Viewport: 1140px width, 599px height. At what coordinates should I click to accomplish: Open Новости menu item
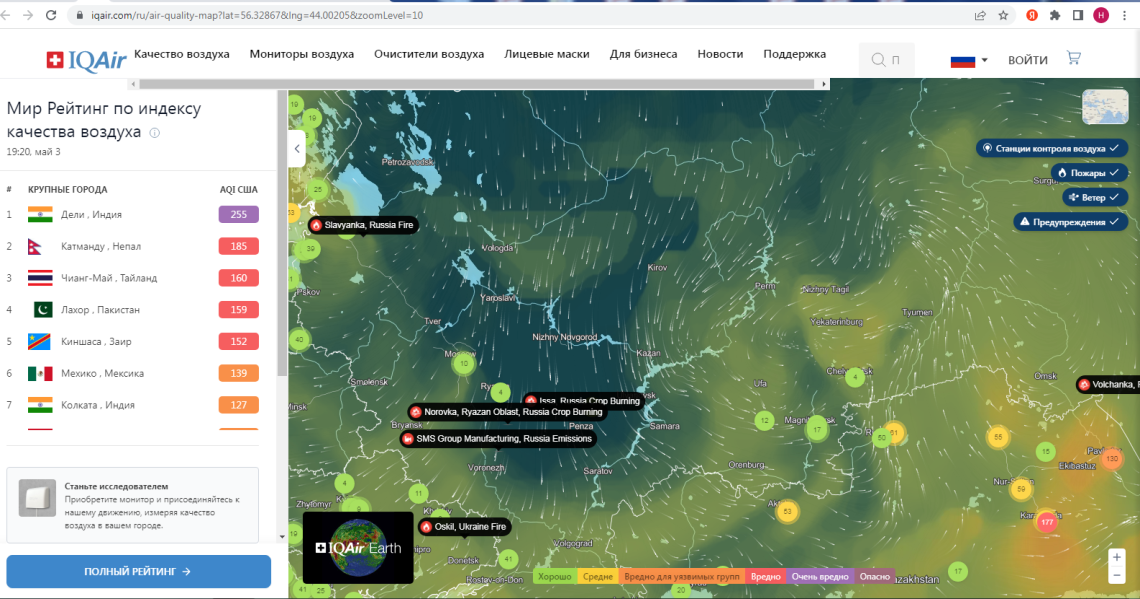pyautogui.click(x=720, y=54)
